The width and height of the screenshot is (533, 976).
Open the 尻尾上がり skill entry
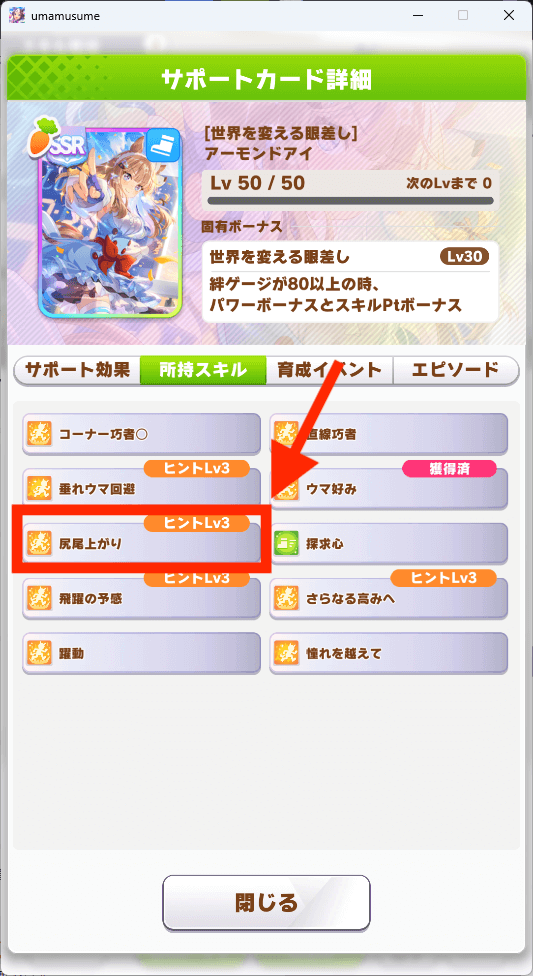141,543
